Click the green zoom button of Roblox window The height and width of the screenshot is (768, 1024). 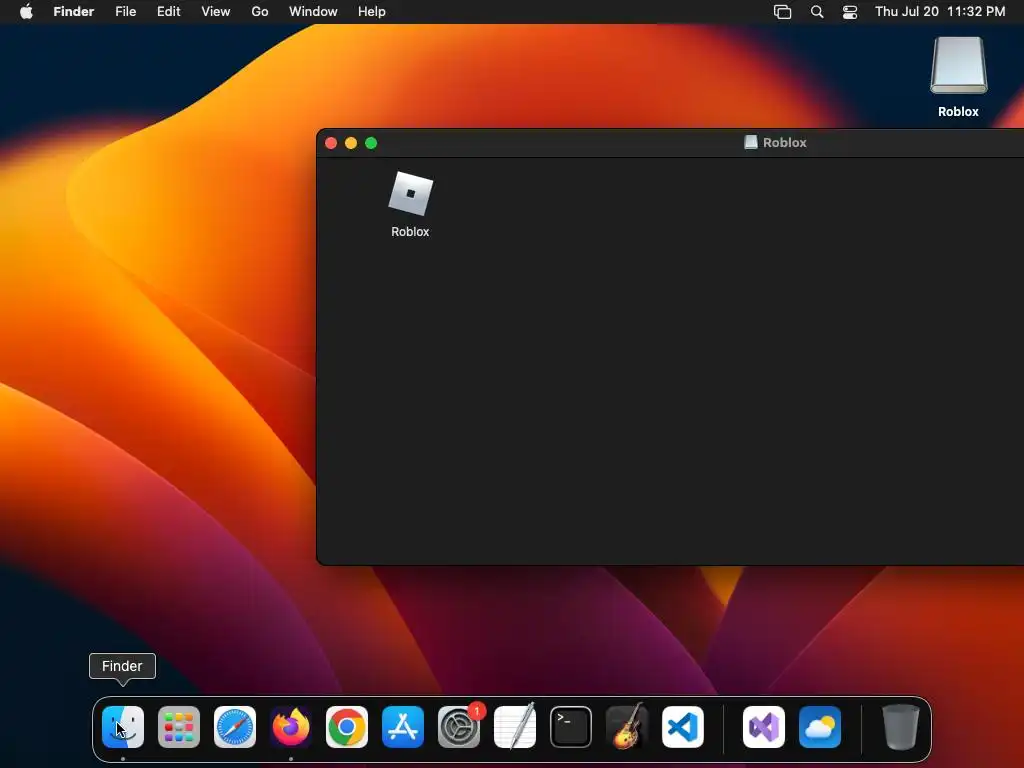coord(371,143)
